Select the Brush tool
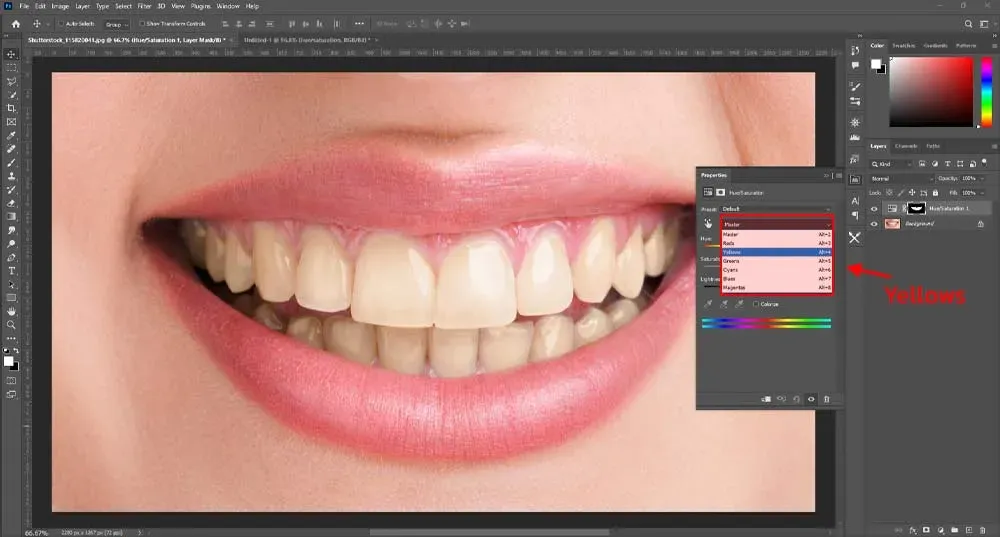1000x537 pixels. pos(11,163)
